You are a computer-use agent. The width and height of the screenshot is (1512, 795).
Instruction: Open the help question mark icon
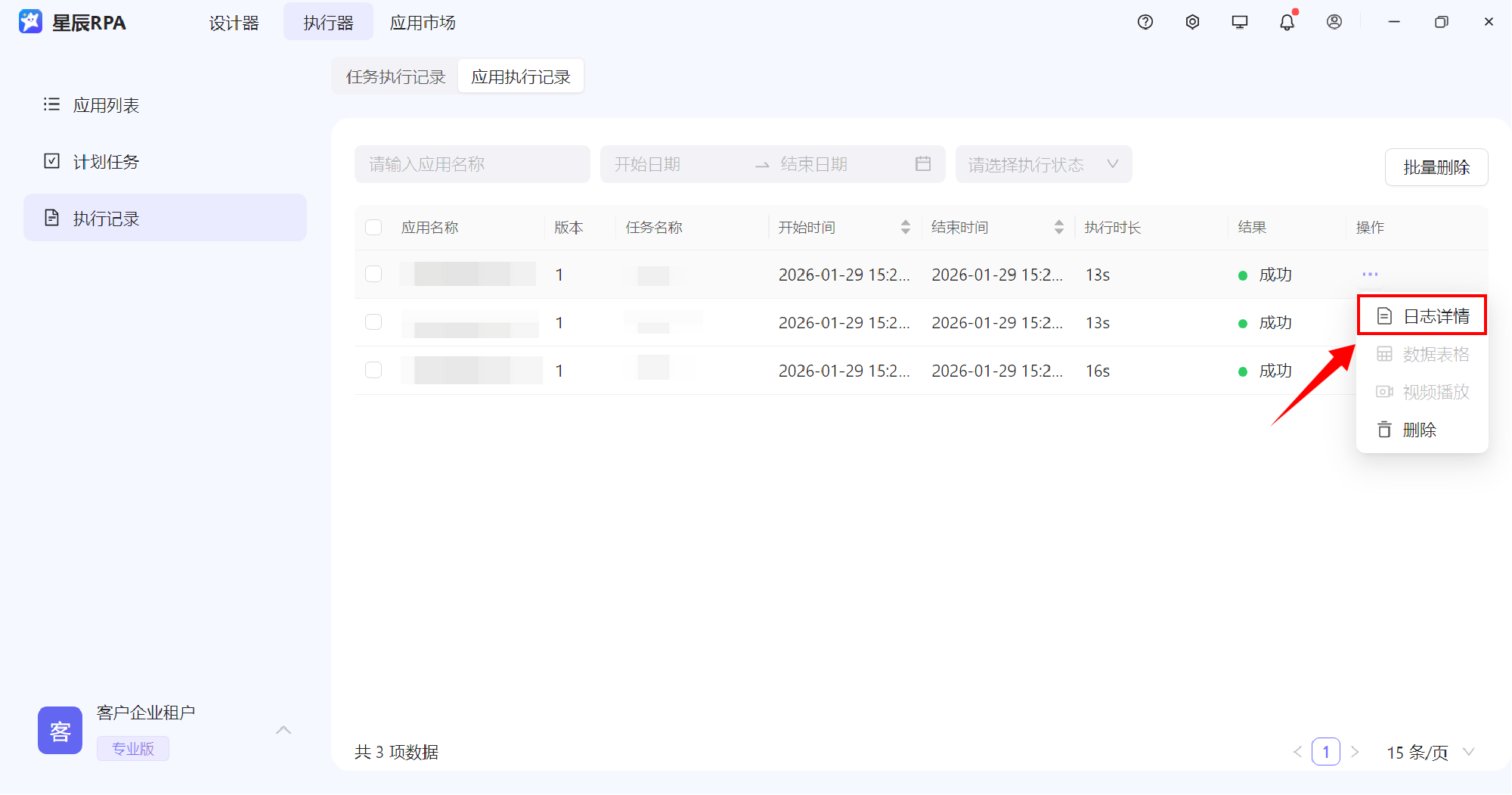[1145, 22]
